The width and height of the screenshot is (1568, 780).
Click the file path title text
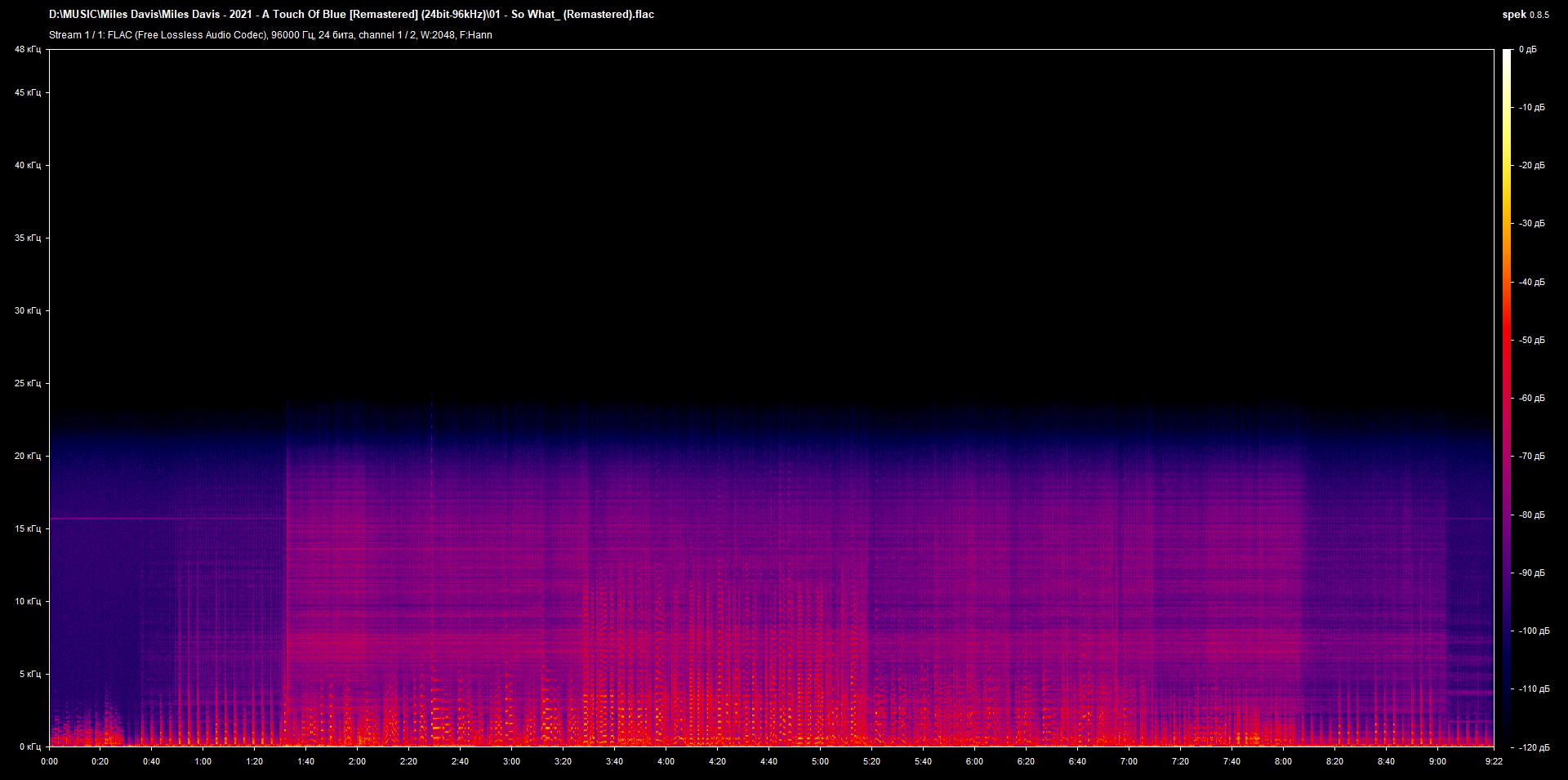point(351,15)
